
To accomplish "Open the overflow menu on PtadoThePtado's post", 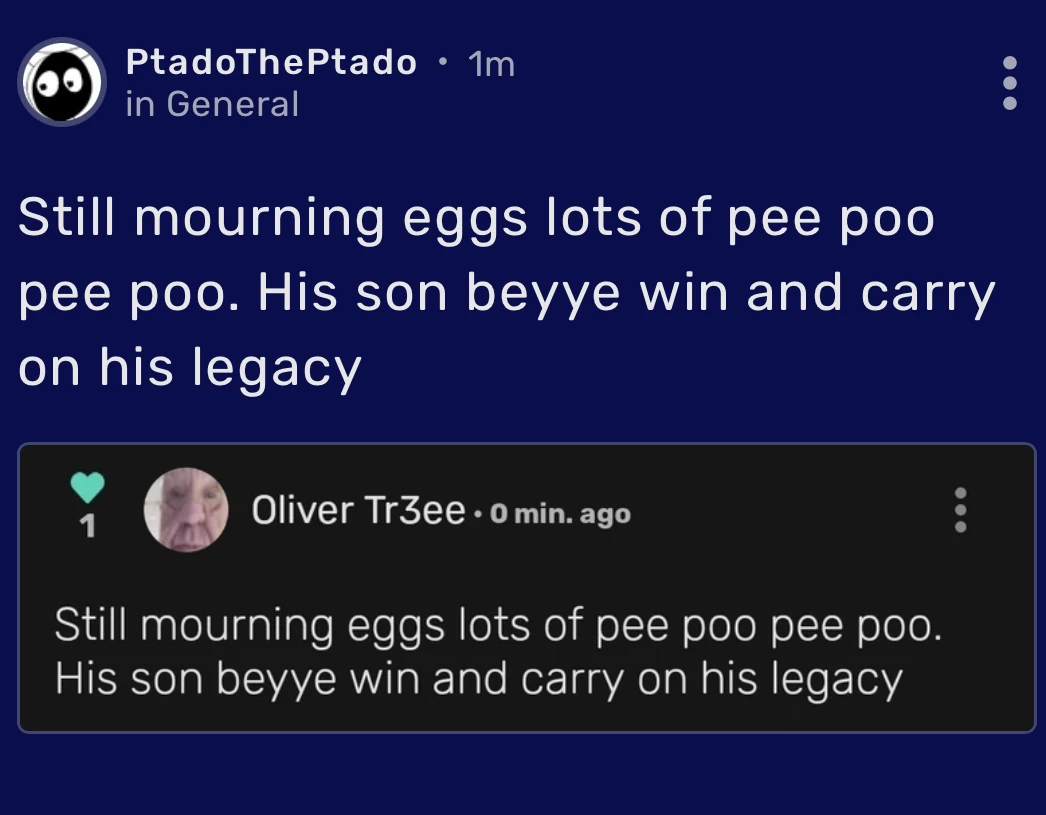I will point(1010,82).
